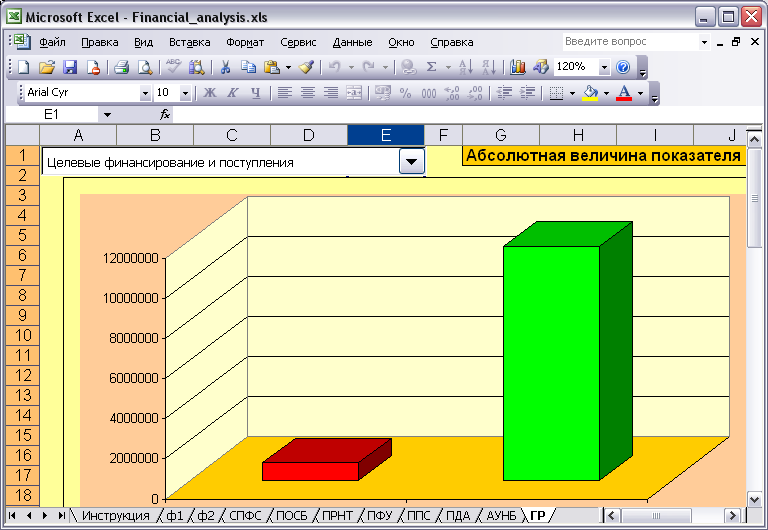Click the Введите вопрос help input field
The width and height of the screenshot is (768, 530).
[x=630, y=42]
